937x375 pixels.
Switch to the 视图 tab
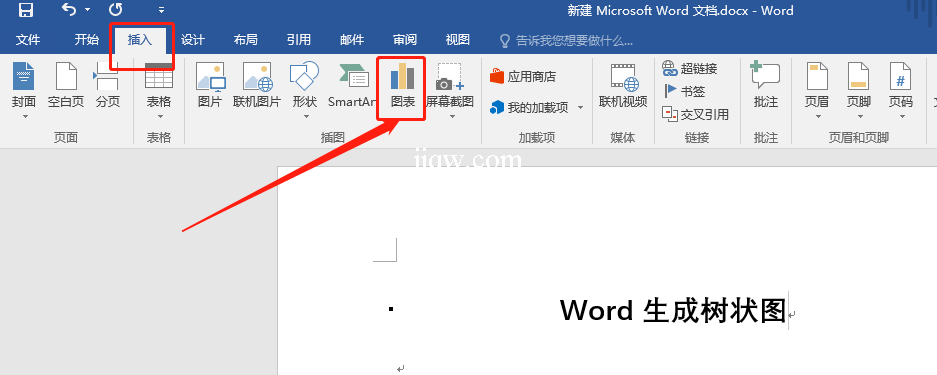click(458, 40)
